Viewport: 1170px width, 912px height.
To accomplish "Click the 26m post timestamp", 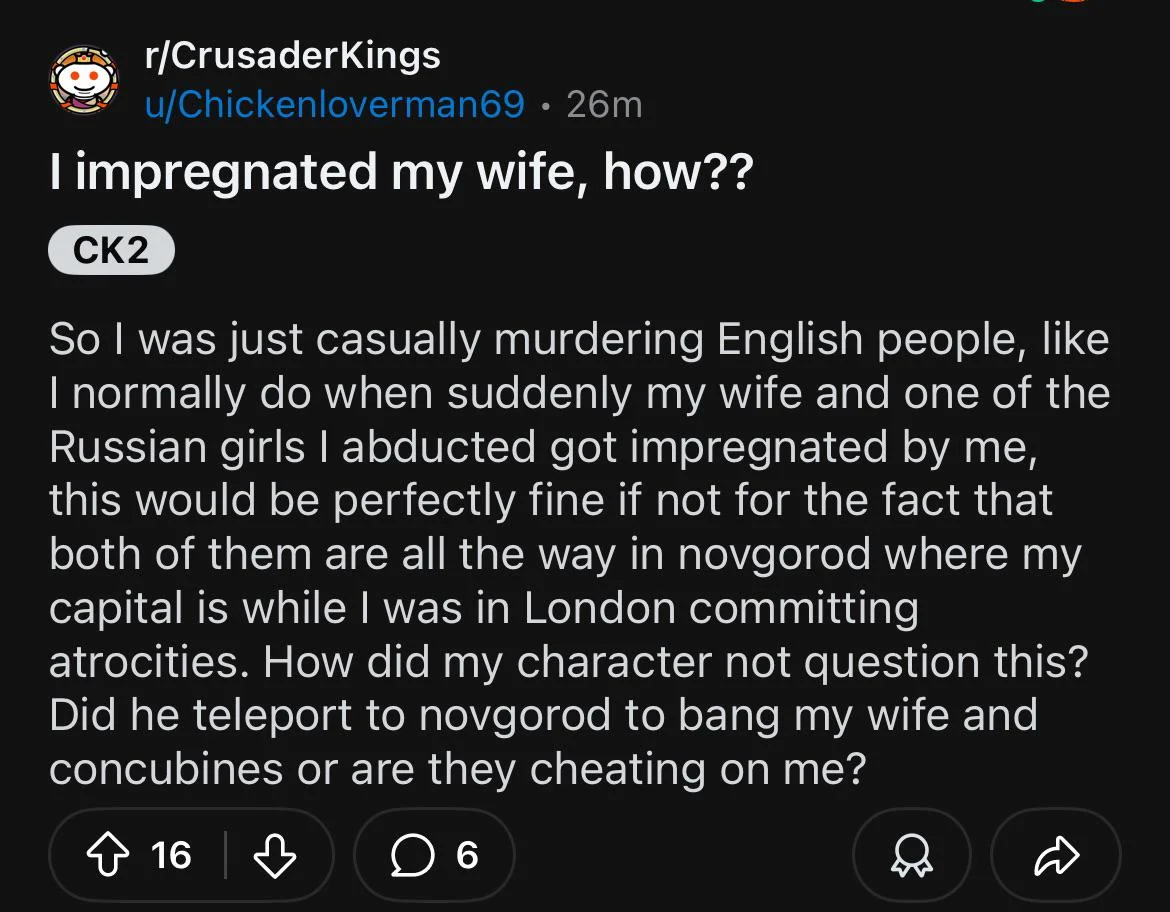I will click(604, 104).
